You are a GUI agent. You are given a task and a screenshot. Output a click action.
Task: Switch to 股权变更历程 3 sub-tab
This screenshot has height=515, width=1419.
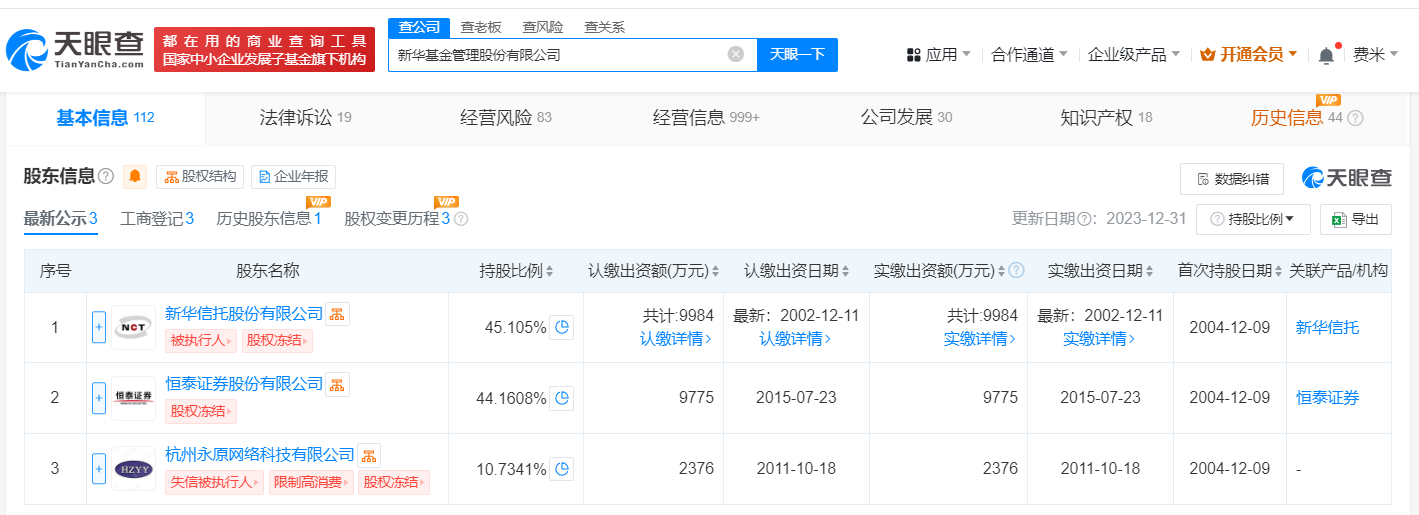pyautogui.click(x=397, y=219)
